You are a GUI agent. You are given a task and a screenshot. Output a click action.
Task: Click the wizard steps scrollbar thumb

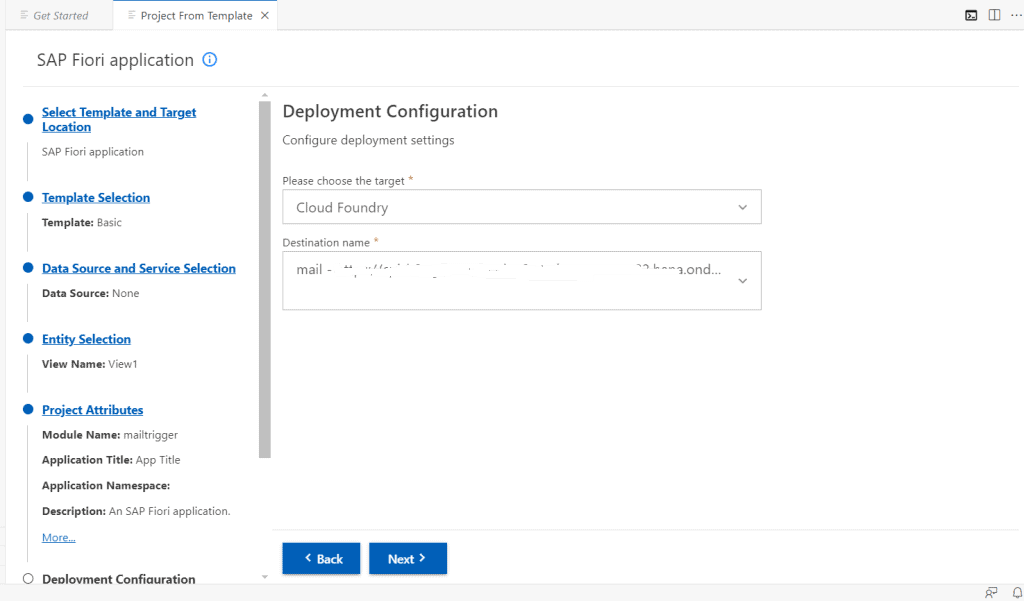click(x=264, y=280)
